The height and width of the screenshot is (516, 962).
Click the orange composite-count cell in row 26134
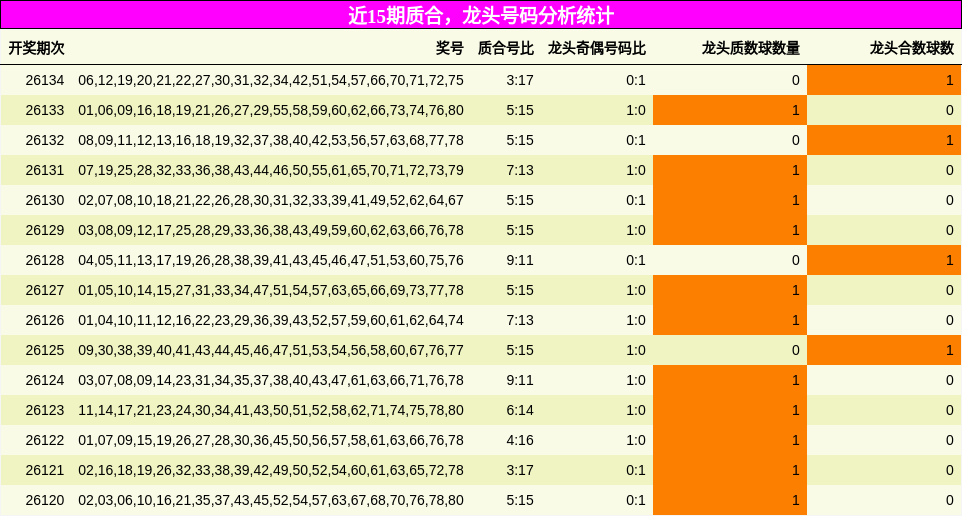click(x=884, y=80)
